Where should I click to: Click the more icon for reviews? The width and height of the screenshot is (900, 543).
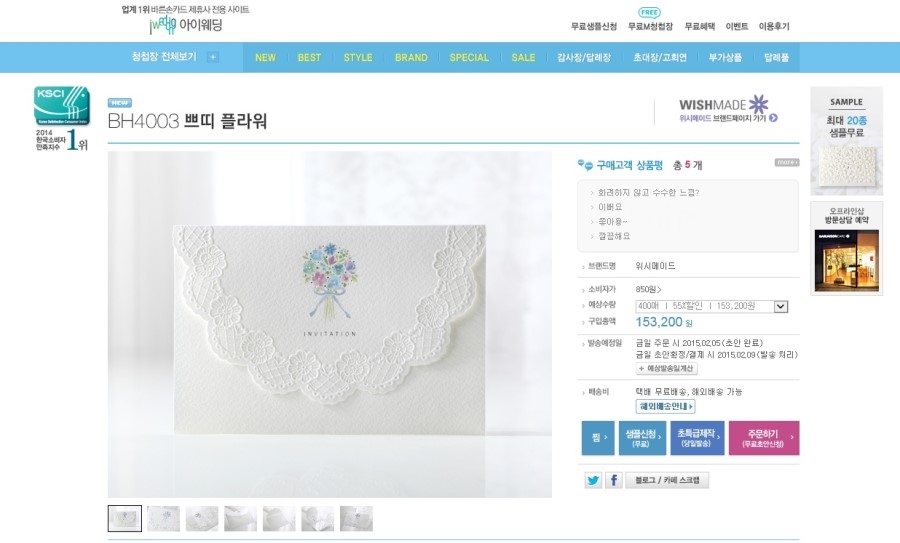click(x=787, y=162)
